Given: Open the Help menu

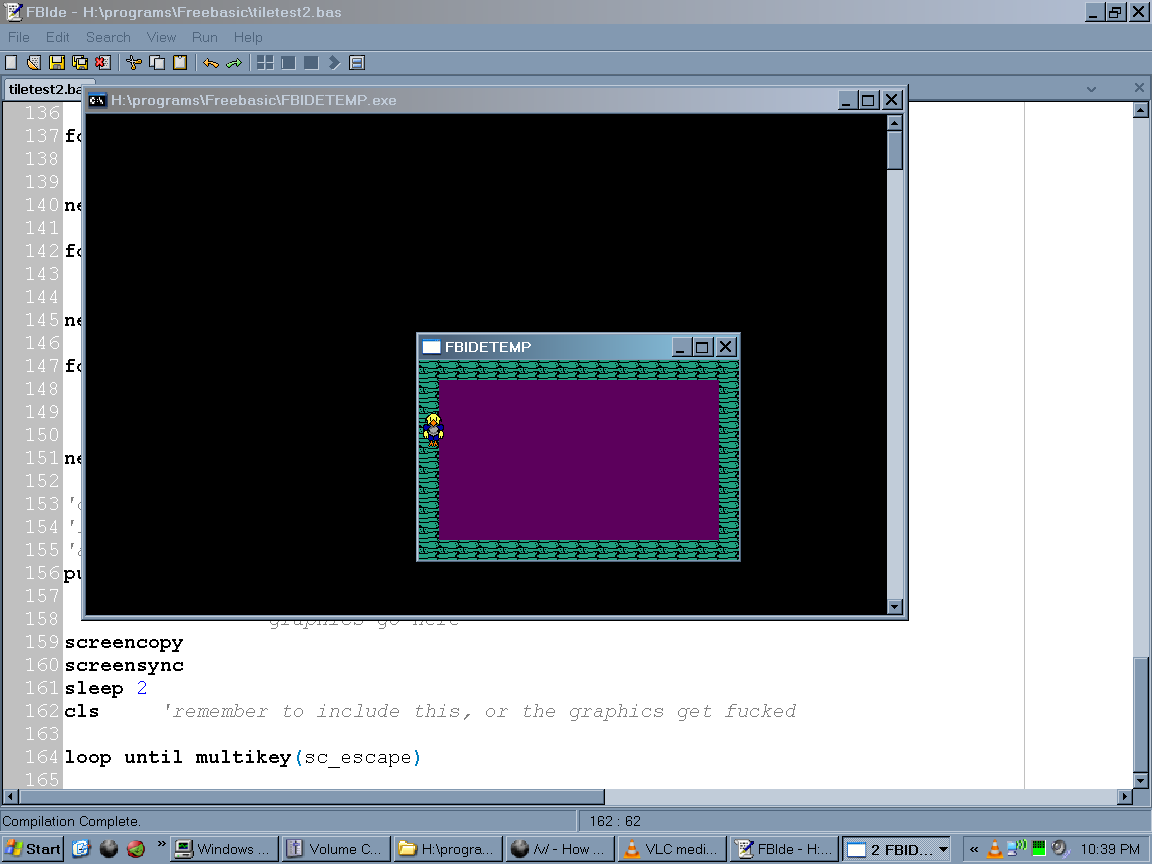Looking at the screenshot, I should pos(248,37).
